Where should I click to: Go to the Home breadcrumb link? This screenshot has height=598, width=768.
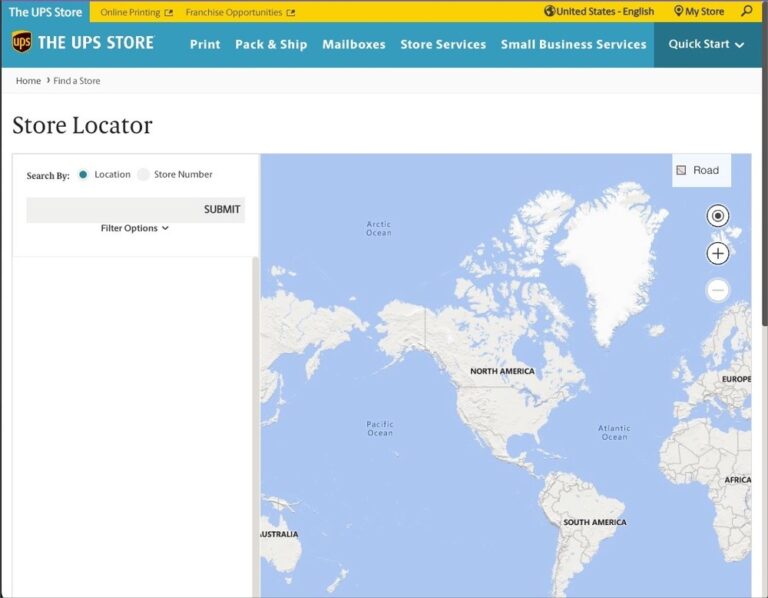[28, 80]
